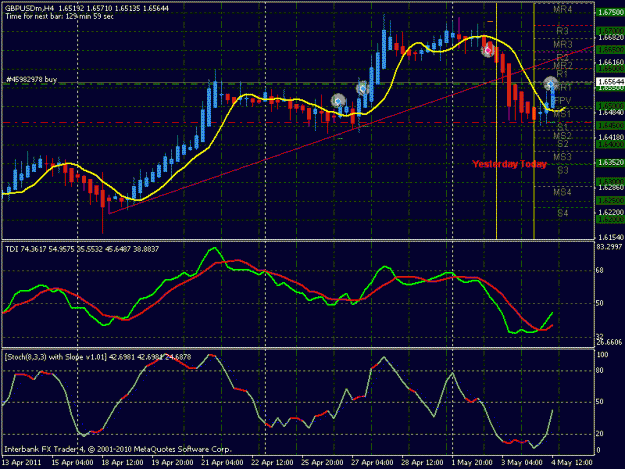Click the S3 pivot label
Viewport: 625px width, 469px height.
[562, 171]
